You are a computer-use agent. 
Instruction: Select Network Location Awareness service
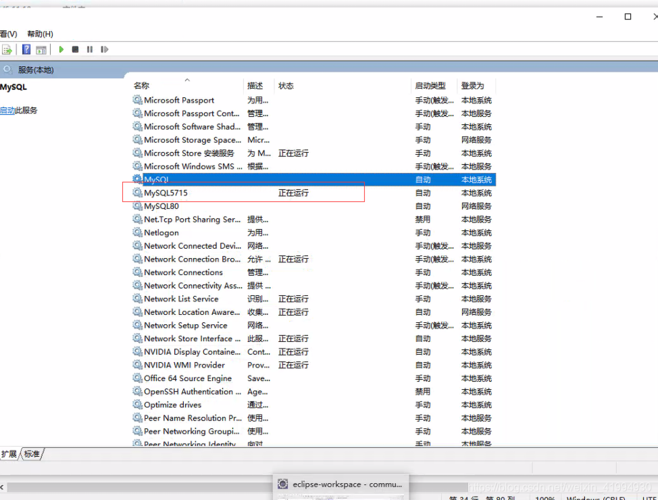pyautogui.click(x=192, y=312)
